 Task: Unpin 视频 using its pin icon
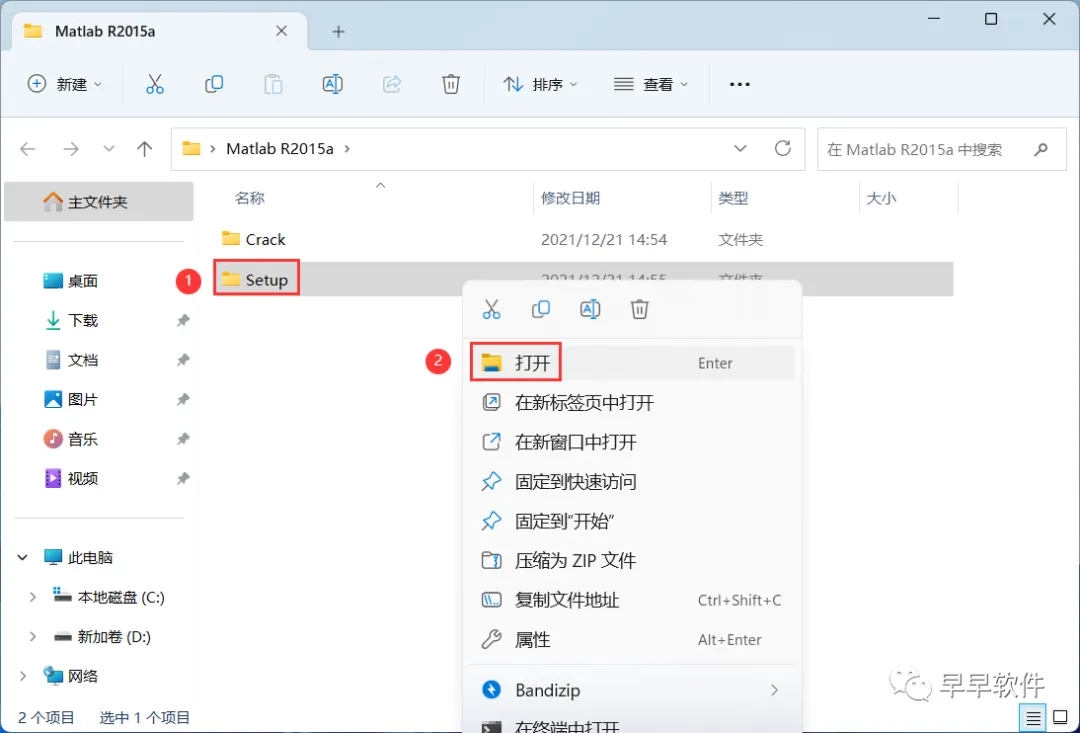tap(183, 478)
